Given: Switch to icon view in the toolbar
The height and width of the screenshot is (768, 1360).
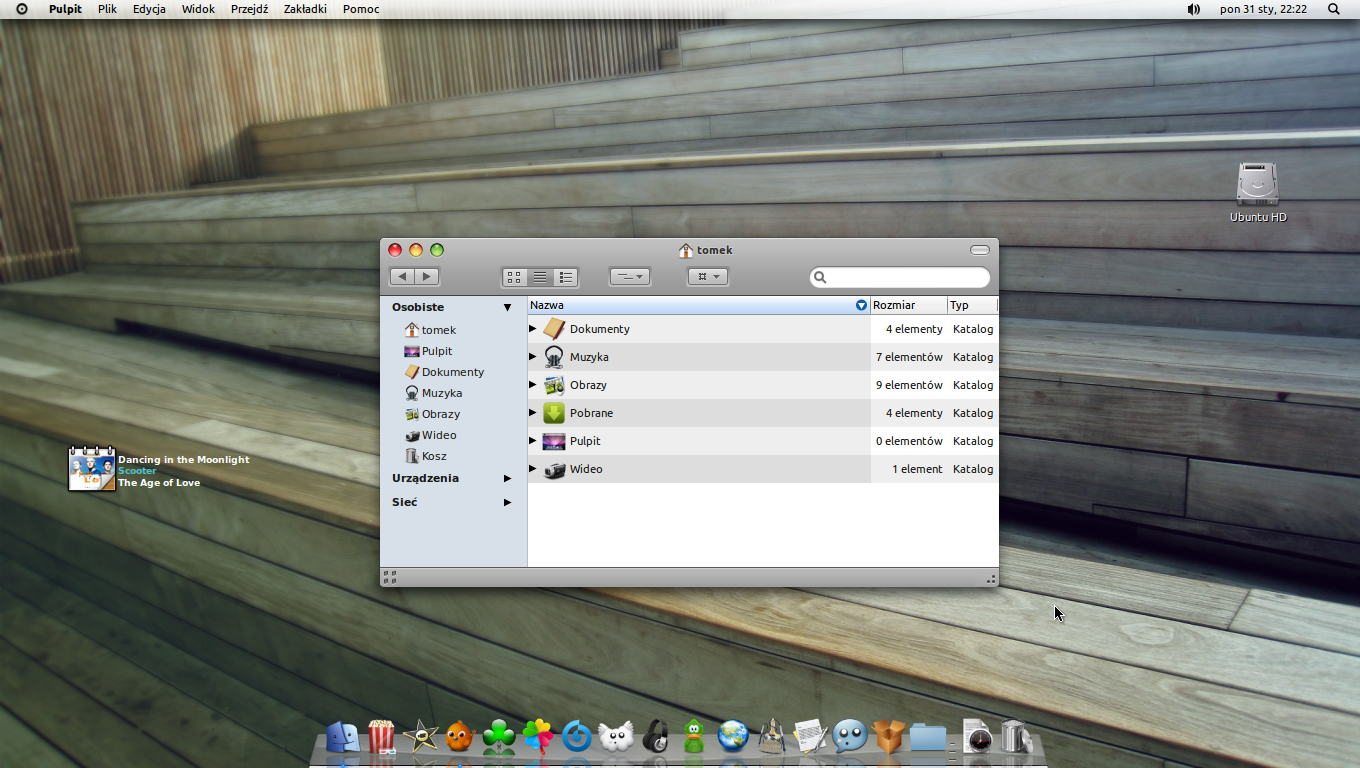Looking at the screenshot, I should [x=514, y=277].
